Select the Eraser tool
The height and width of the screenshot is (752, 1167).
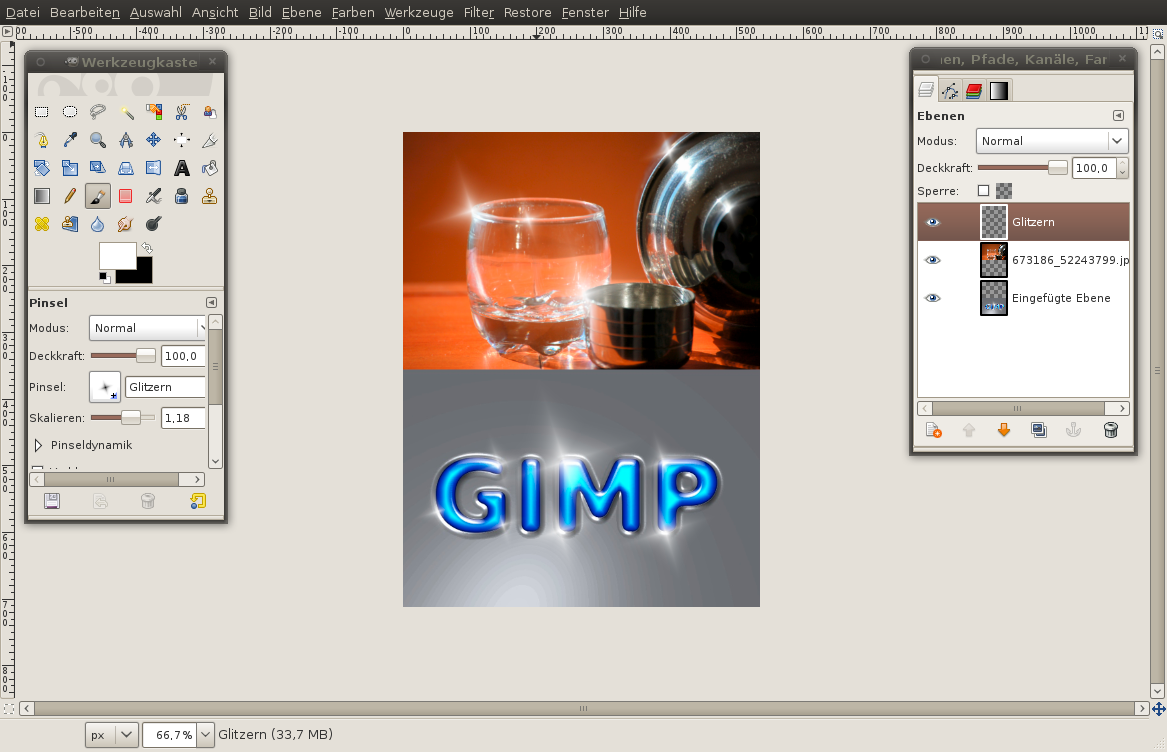[126, 196]
